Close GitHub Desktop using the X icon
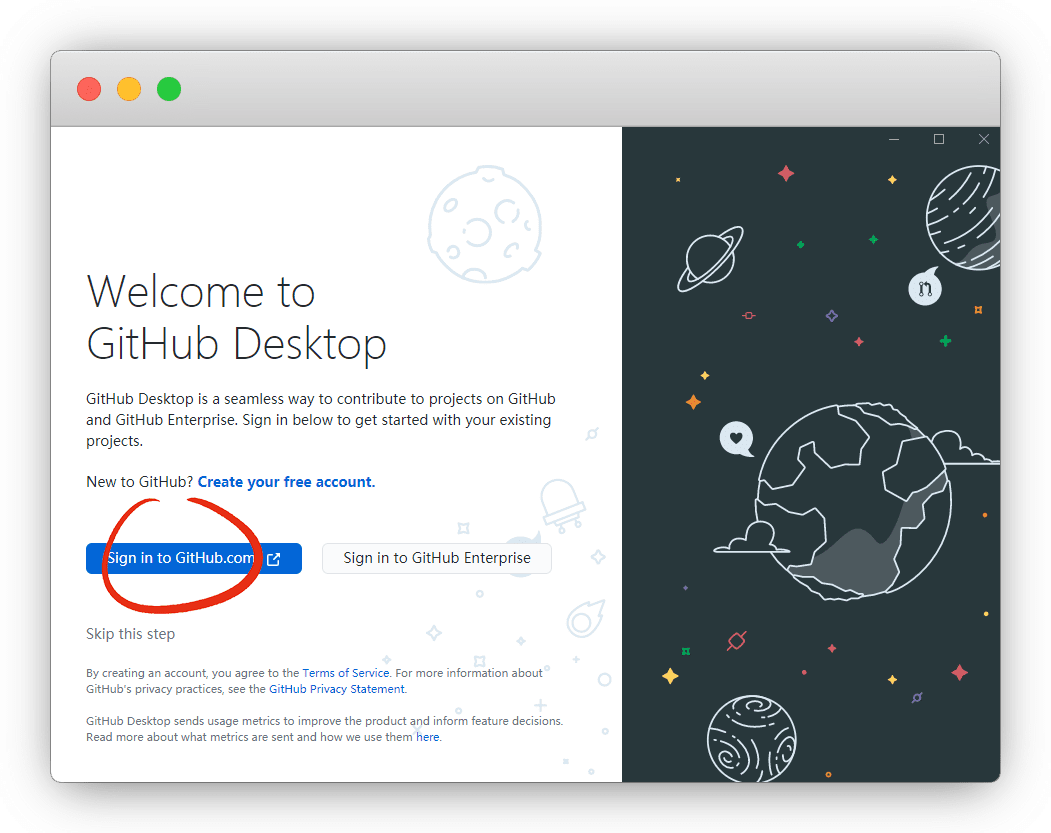The height and width of the screenshot is (833, 1051). pos(984,140)
